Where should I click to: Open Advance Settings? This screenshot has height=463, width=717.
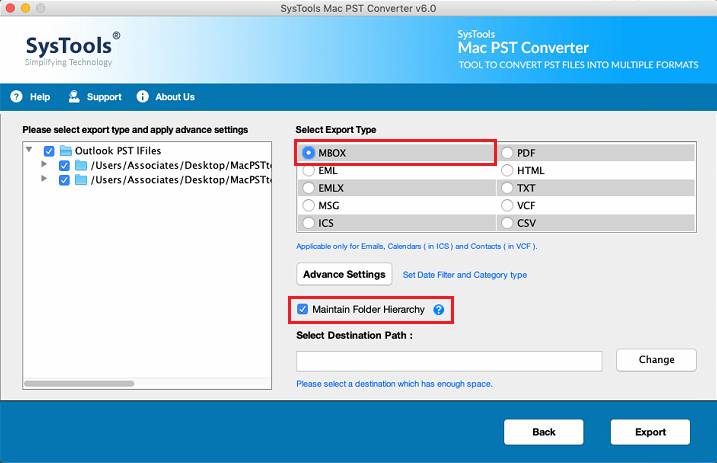344,274
